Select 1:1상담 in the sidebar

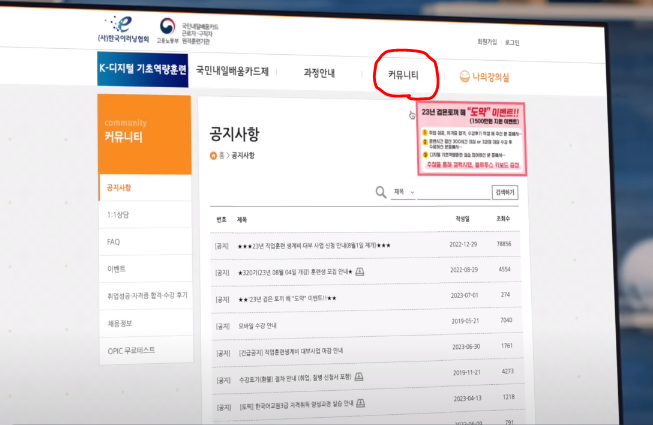click(x=145, y=215)
